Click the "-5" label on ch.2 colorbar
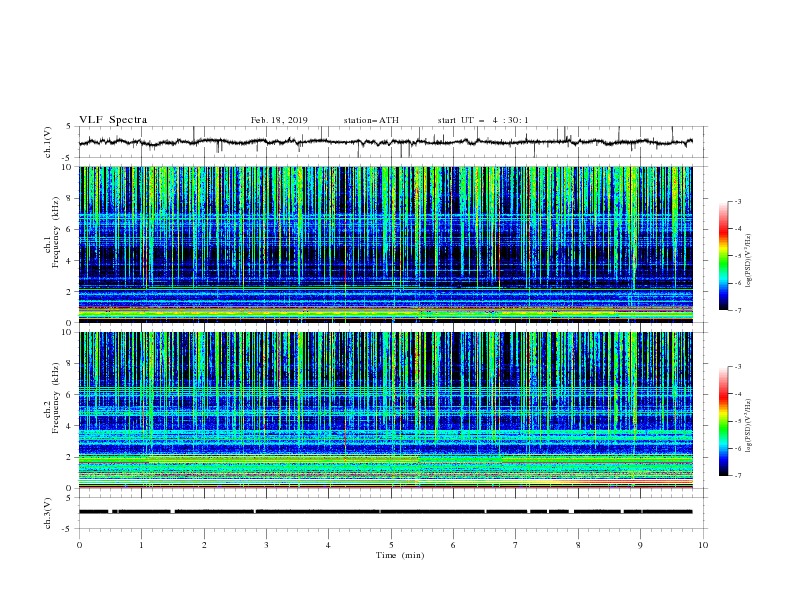 pos(737,421)
